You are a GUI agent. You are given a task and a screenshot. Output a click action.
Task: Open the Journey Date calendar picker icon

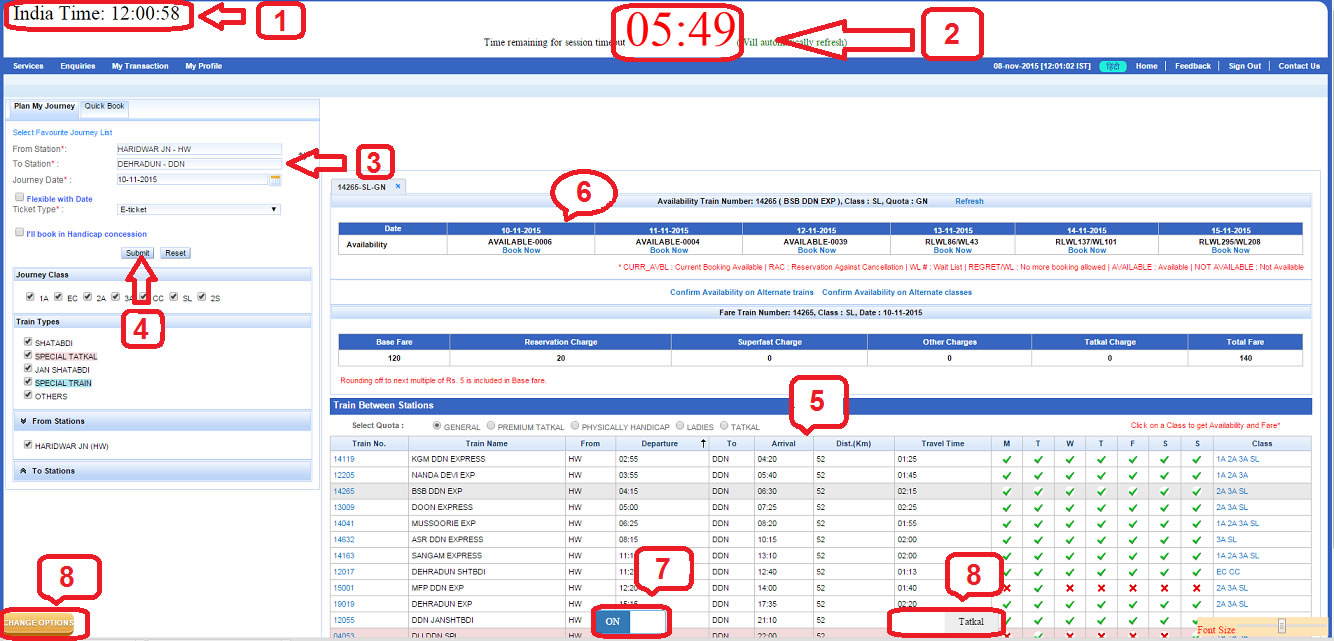[x=275, y=180]
